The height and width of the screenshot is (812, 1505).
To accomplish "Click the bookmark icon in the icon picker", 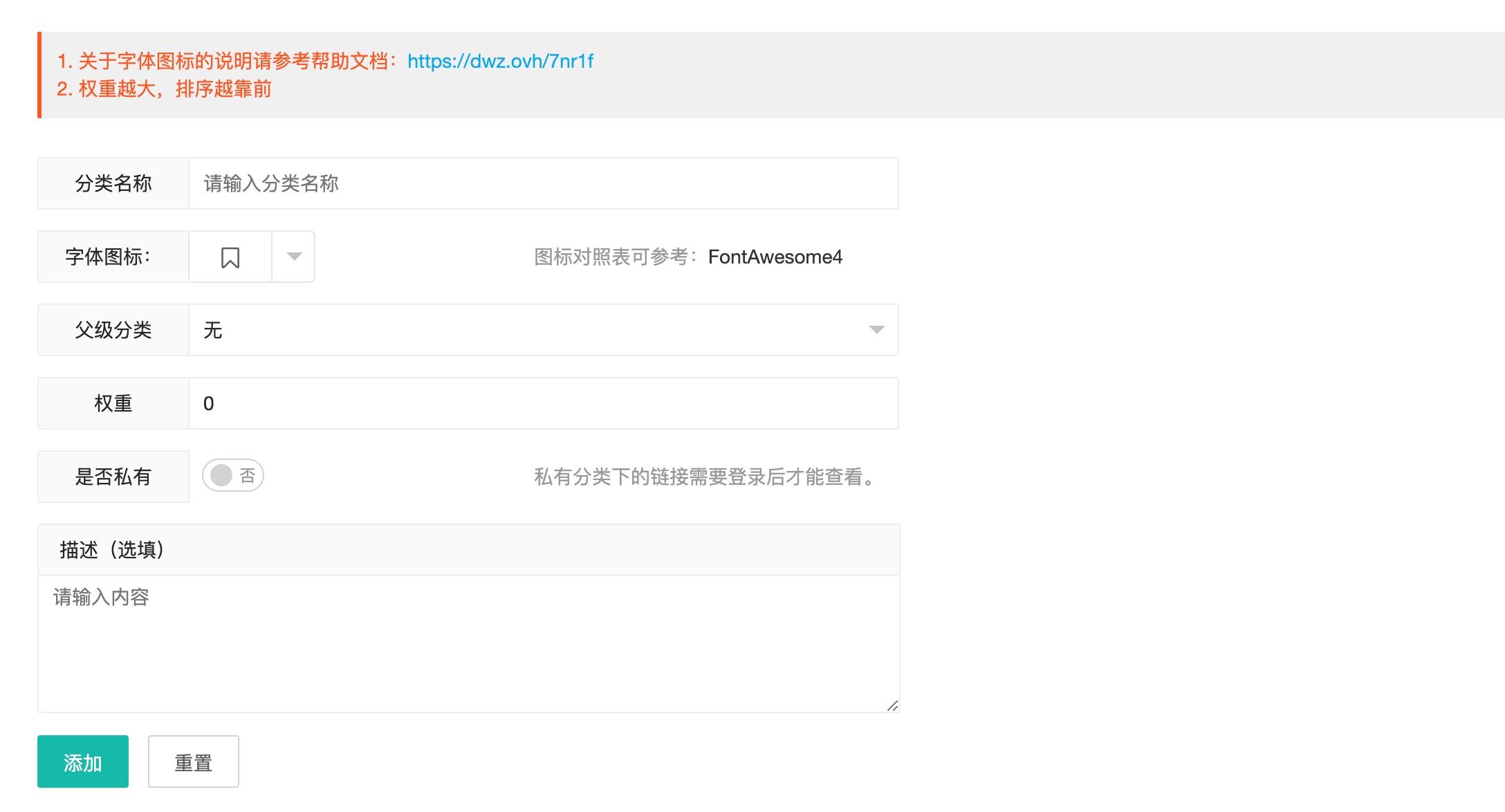I will (x=230, y=257).
